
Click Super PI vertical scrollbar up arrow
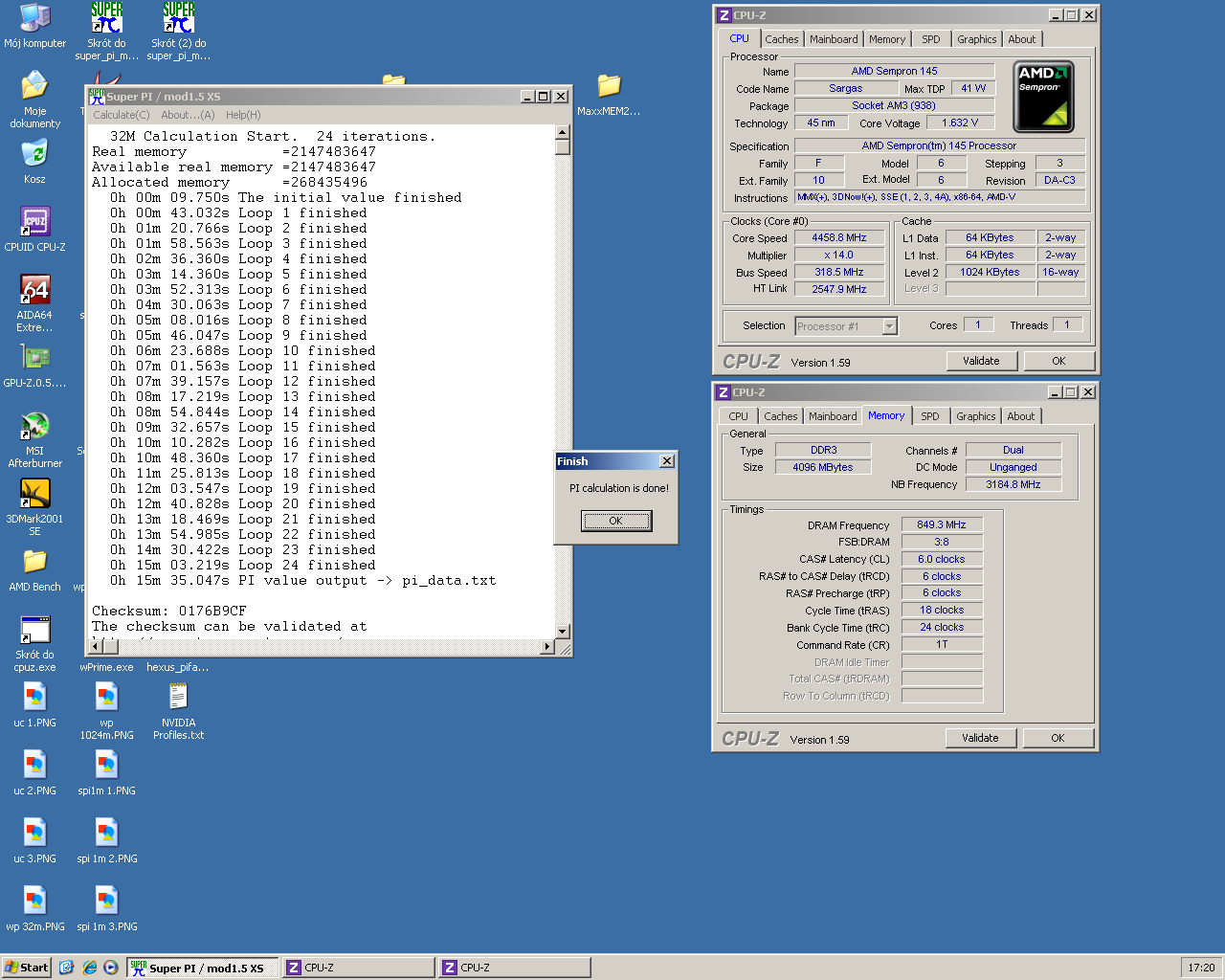pos(563,132)
